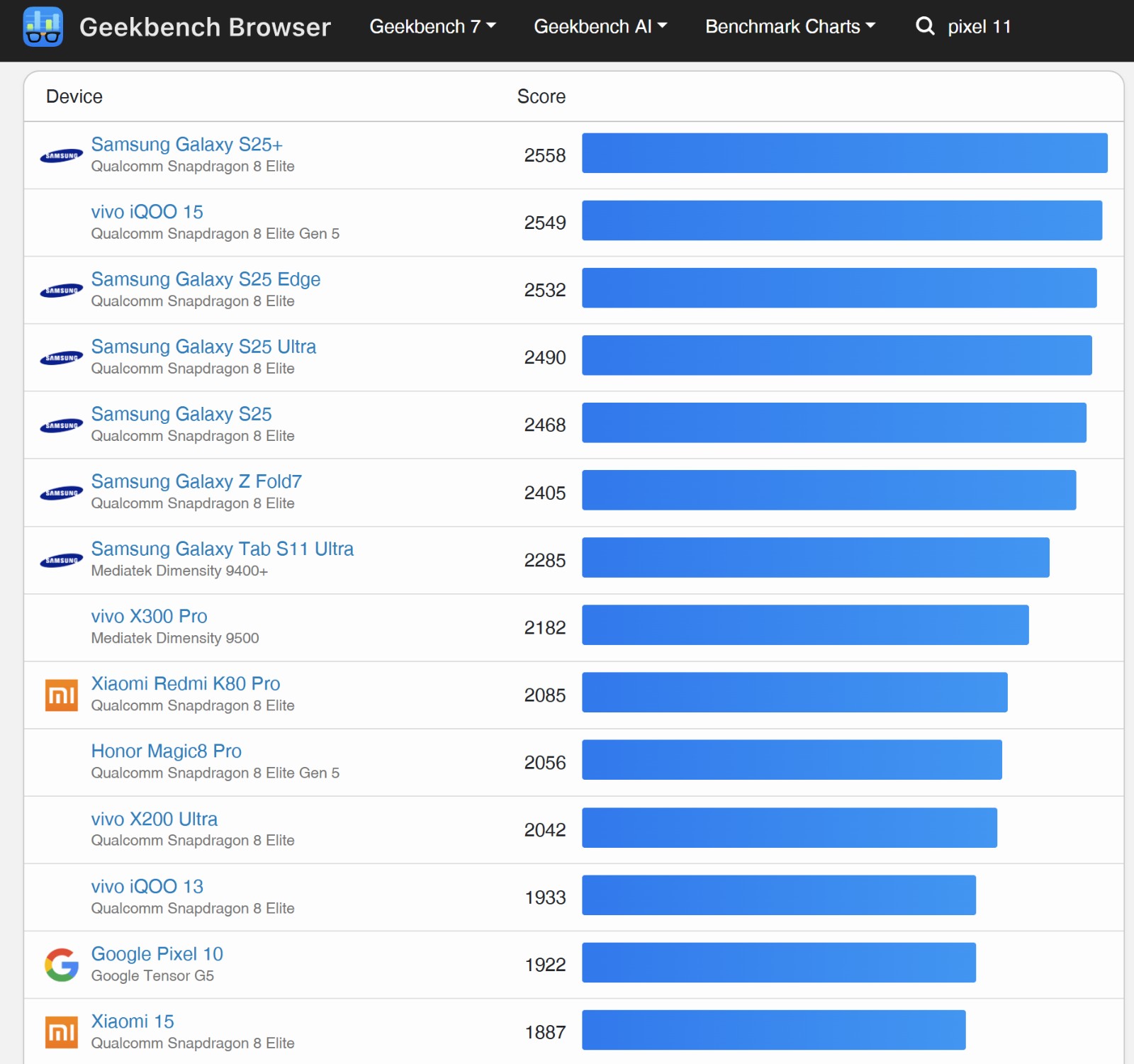Click Samsung logo beside Galaxy S25 Ultra
This screenshot has width=1134, height=1064.
click(x=62, y=358)
